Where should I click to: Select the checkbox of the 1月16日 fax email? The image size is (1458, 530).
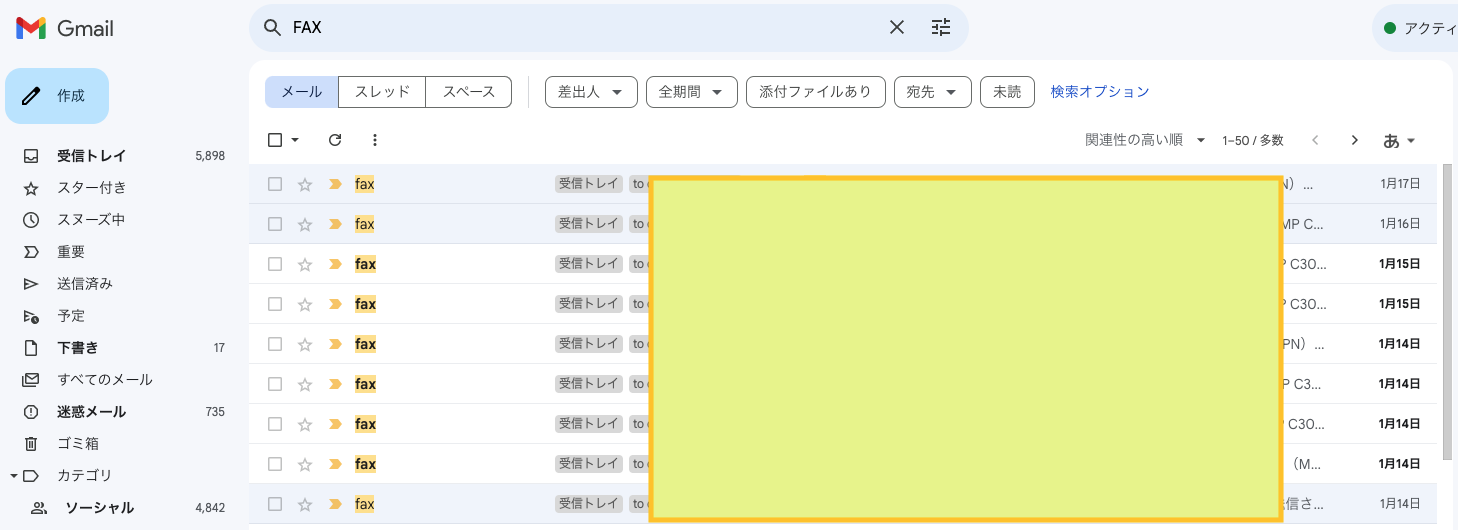[x=275, y=224]
